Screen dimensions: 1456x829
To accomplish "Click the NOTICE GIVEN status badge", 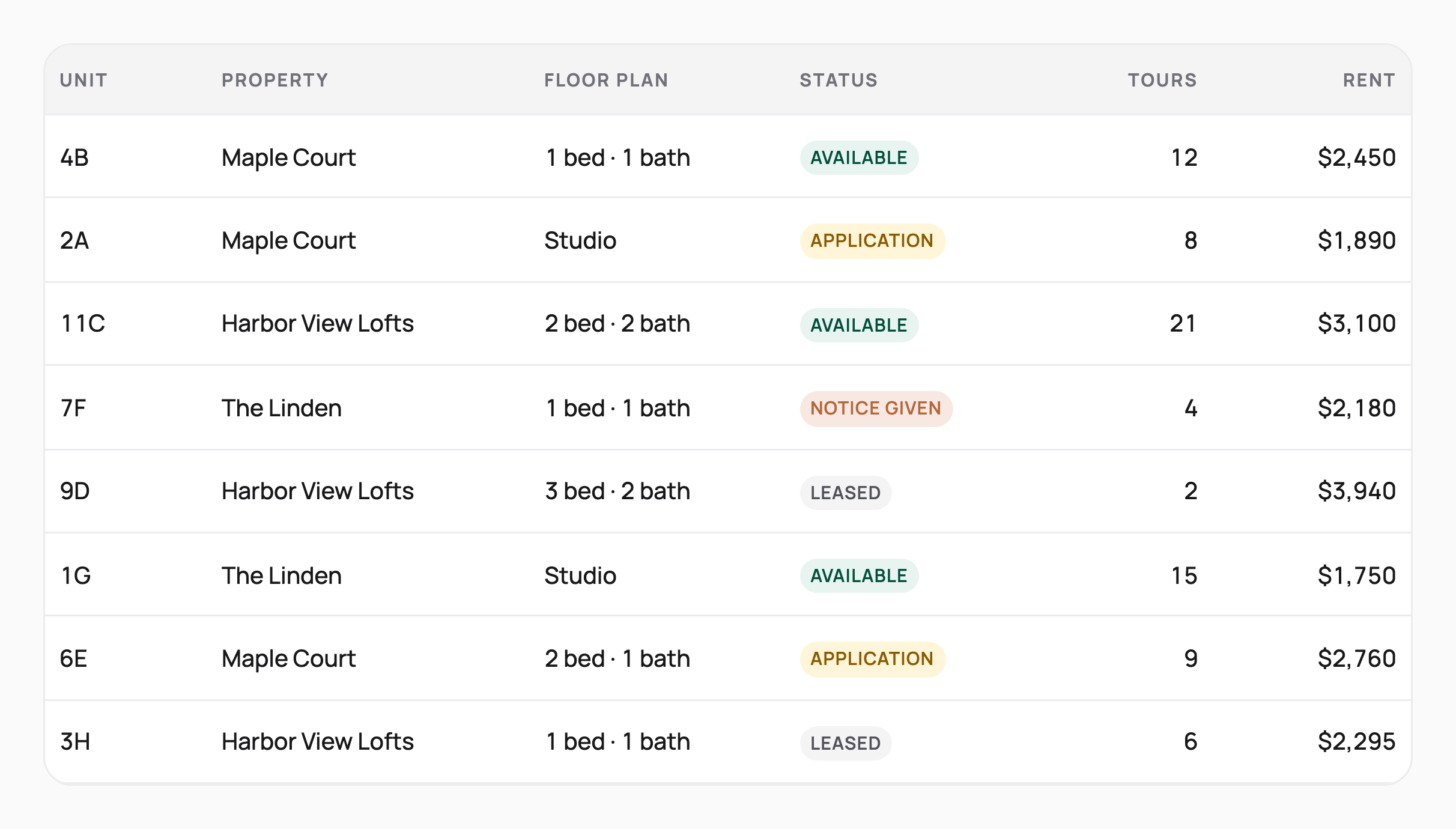I will (876, 408).
